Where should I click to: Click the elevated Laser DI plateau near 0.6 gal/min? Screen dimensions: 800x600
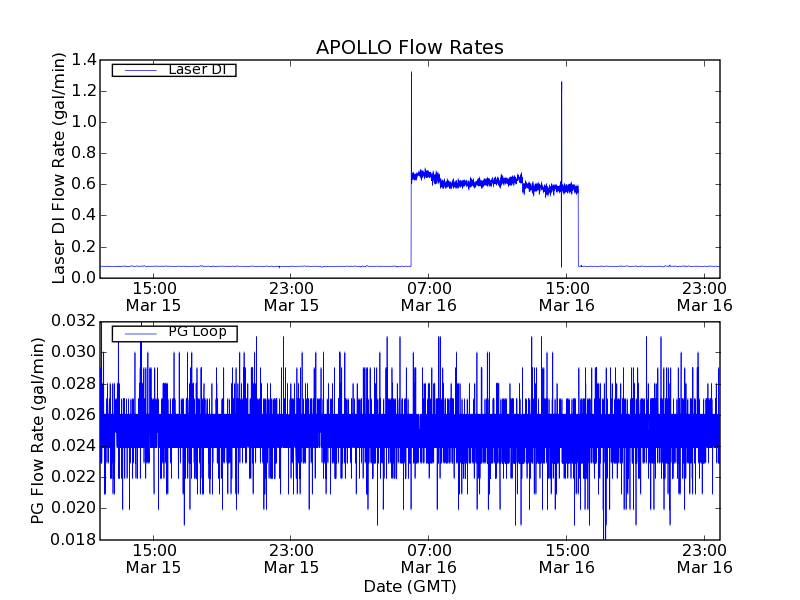click(x=480, y=183)
